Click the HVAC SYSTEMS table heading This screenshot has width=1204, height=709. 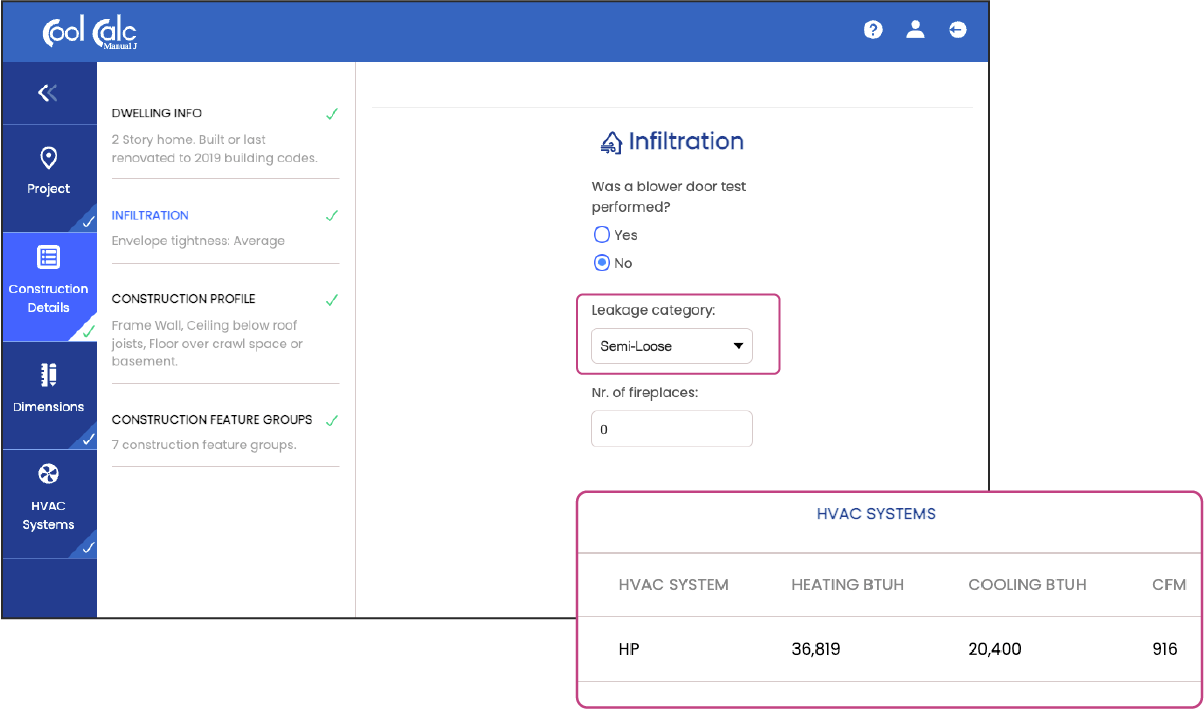point(876,514)
